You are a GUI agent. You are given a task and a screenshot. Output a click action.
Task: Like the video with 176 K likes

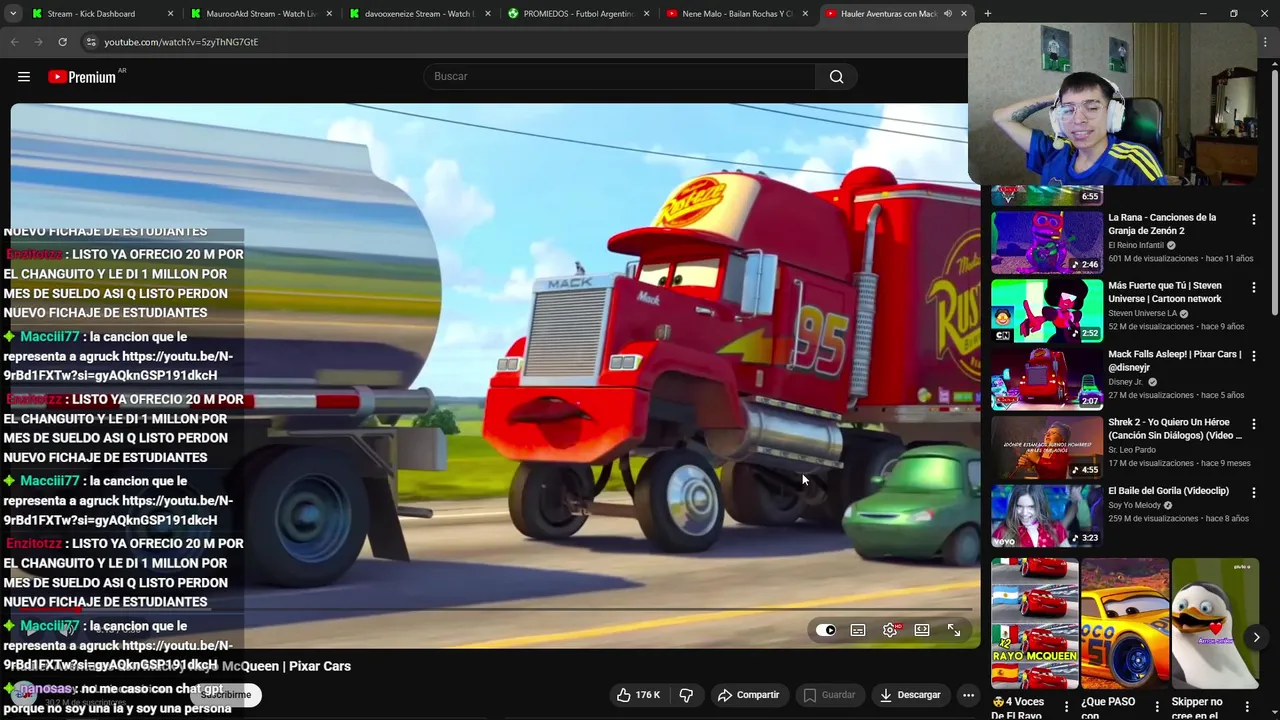[x=638, y=695]
